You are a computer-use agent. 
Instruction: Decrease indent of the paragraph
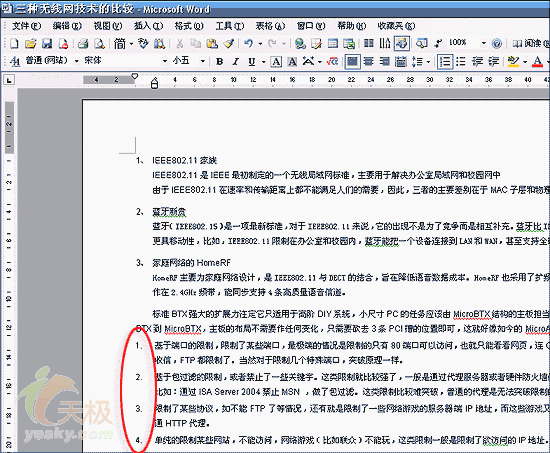(x=477, y=62)
